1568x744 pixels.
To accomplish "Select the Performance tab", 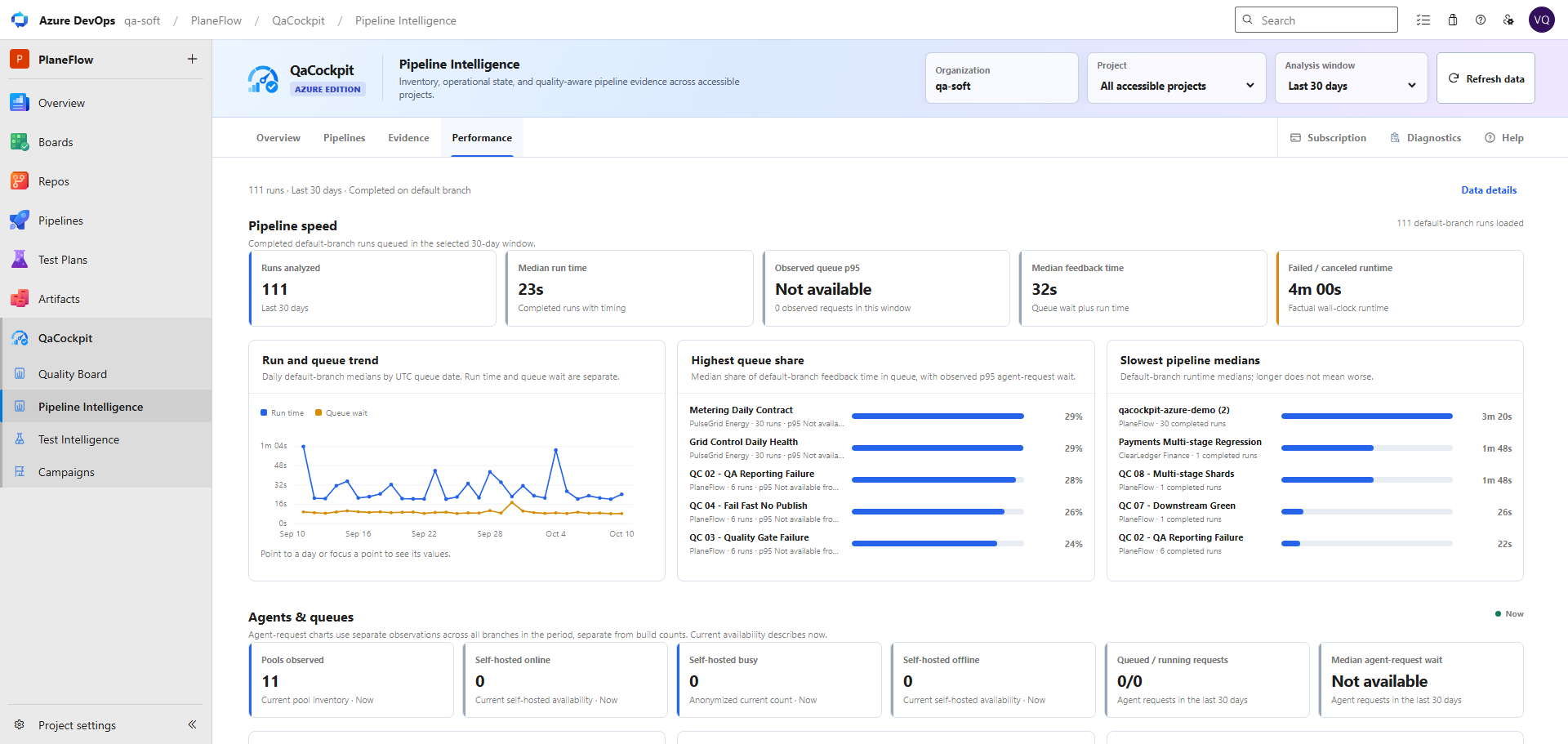I will pos(482,138).
